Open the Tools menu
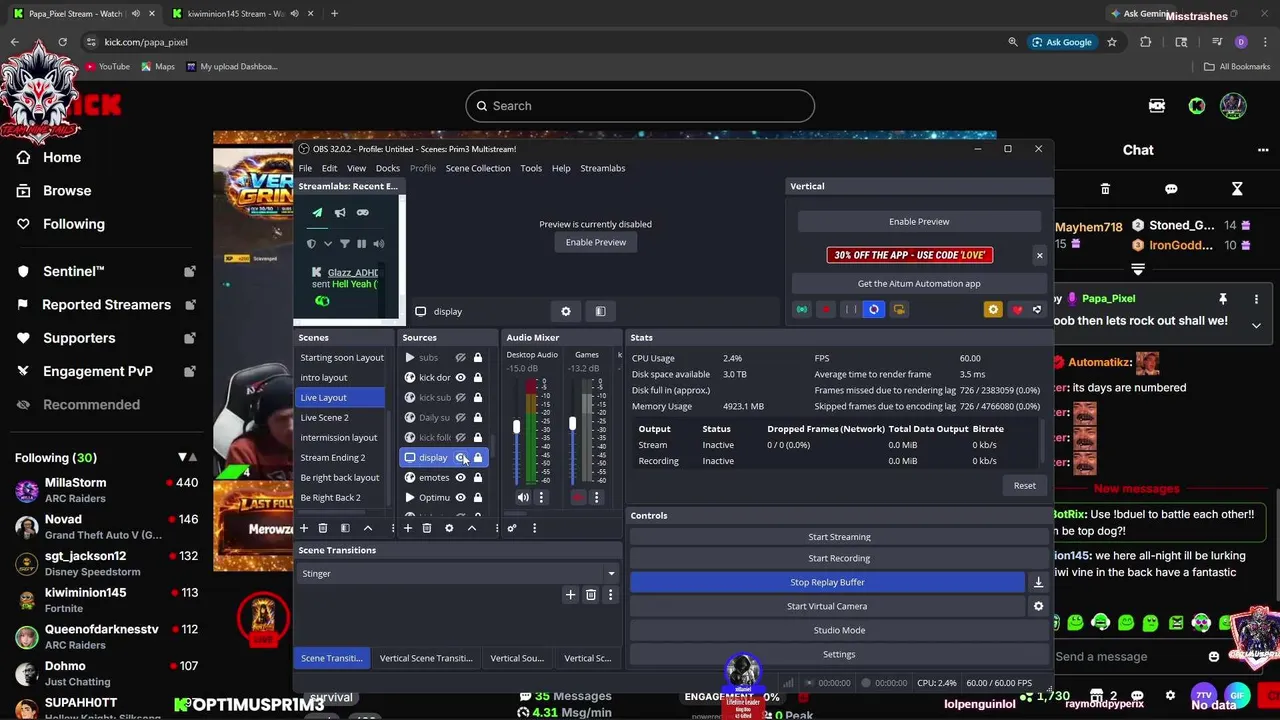This screenshot has width=1280, height=720. tap(531, 168)
